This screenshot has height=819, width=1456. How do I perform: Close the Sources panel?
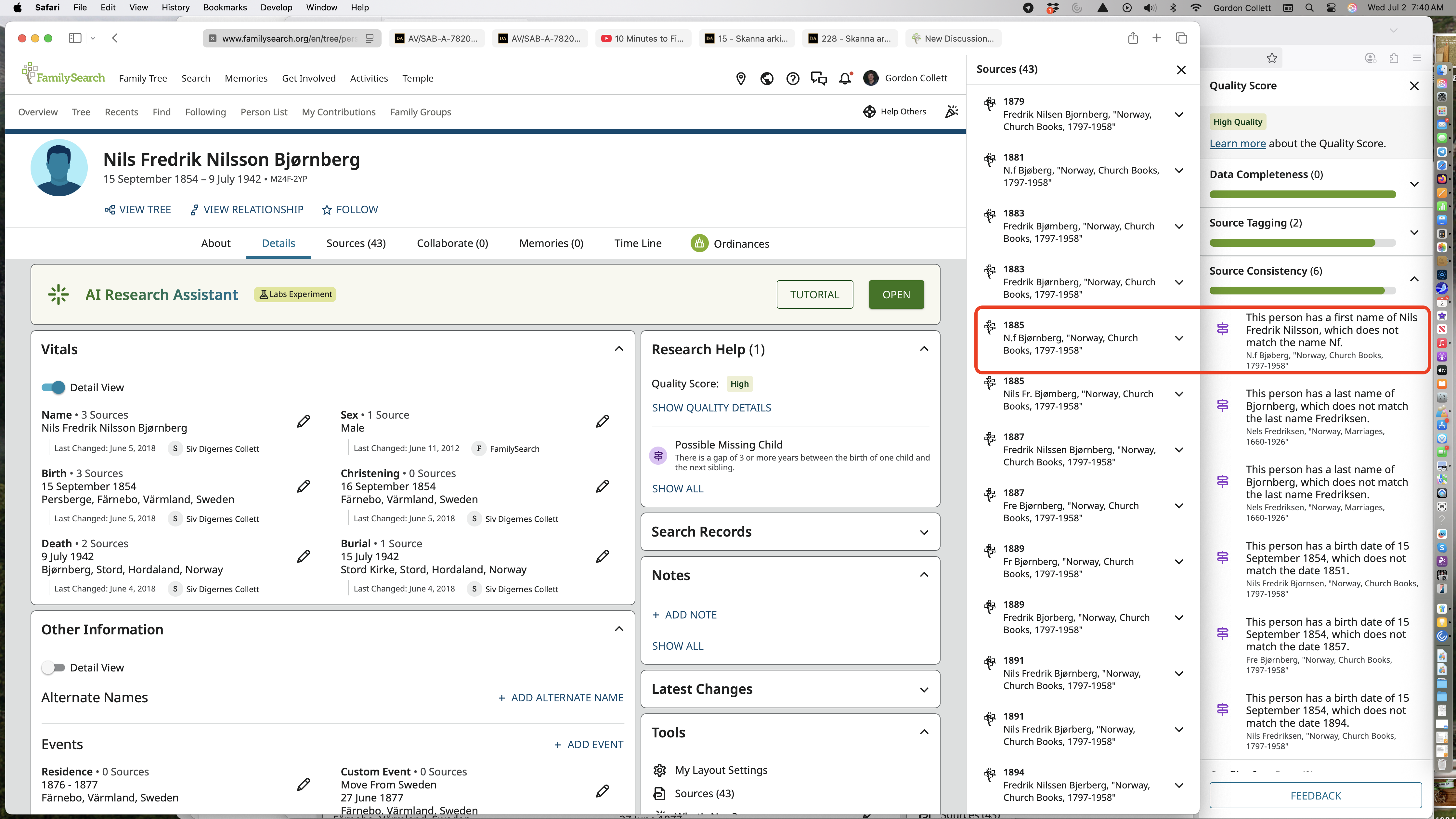[x=1181, y=70]
